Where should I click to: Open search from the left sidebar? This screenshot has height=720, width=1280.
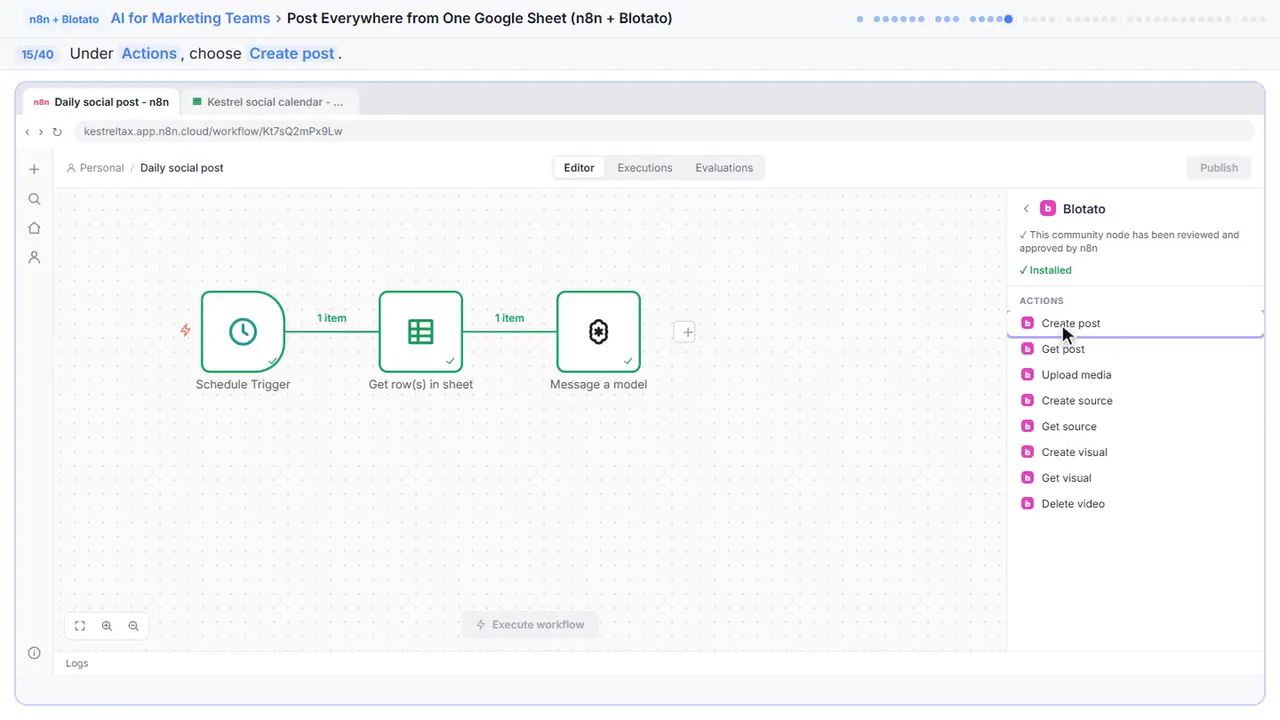click(34, 199)
